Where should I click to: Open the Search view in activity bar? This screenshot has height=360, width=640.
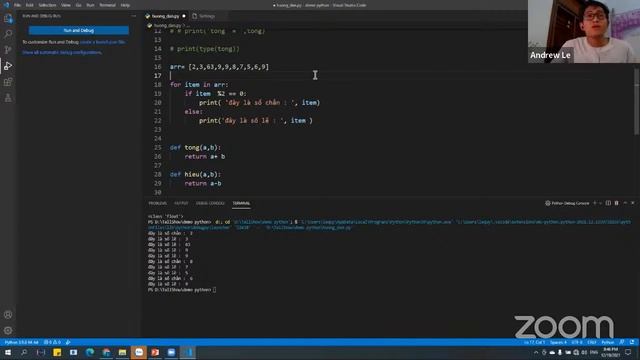point(8,34)
